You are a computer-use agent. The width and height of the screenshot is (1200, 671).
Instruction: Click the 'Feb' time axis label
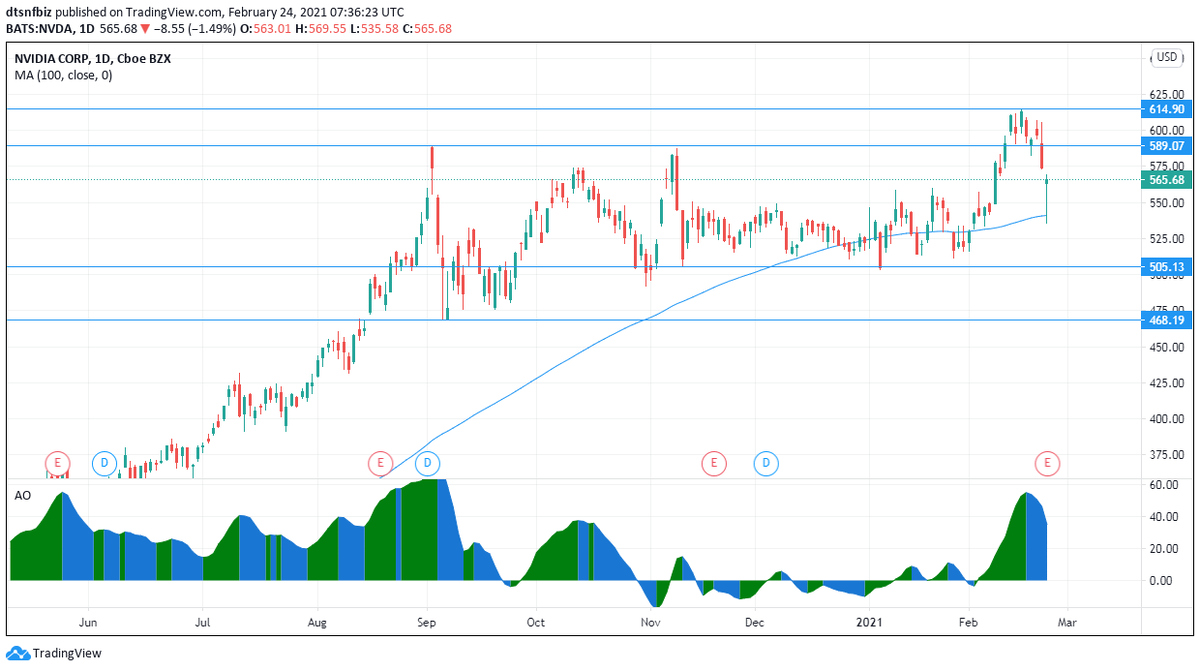point(968,622)
